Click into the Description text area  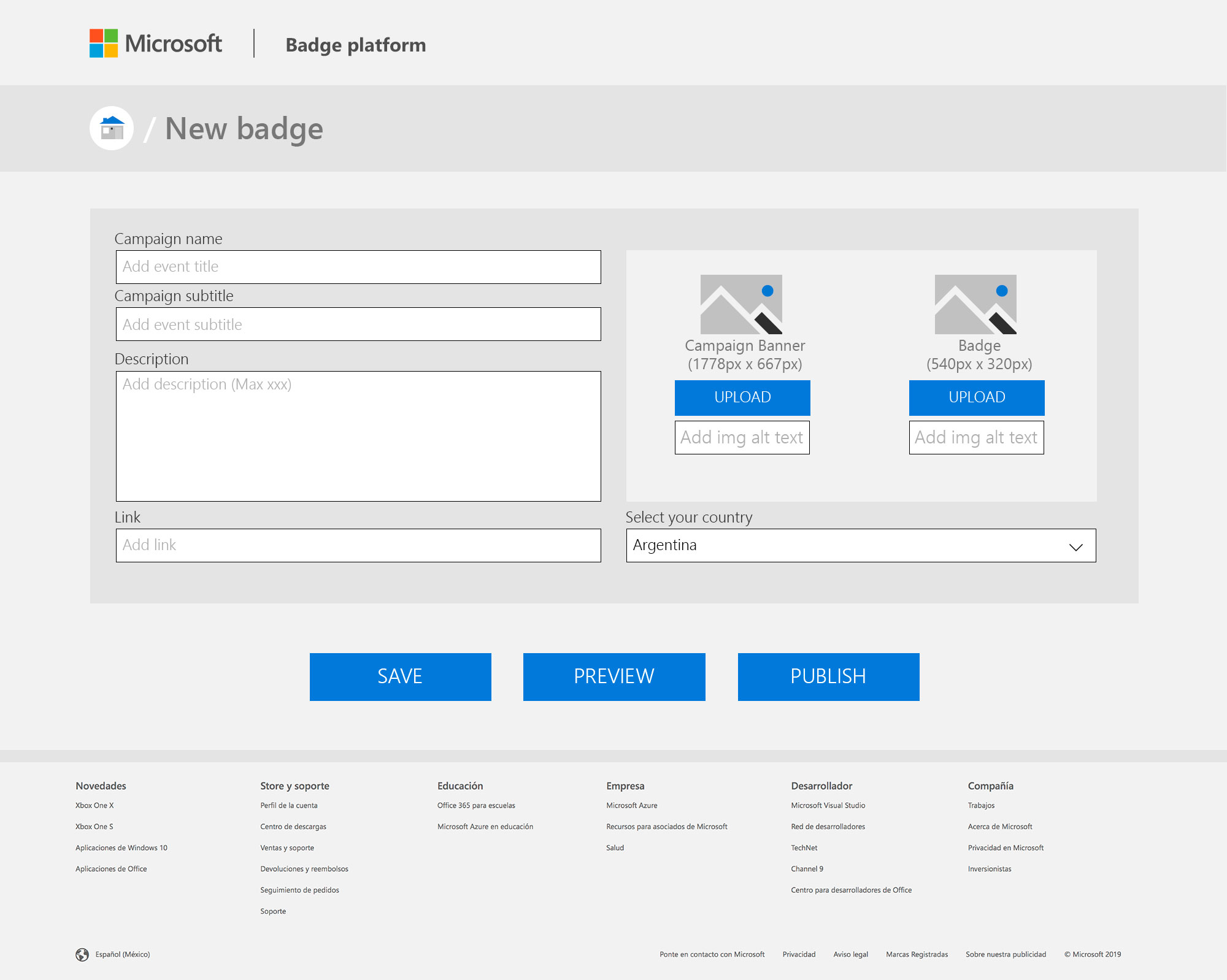click(x=358, y=436)
